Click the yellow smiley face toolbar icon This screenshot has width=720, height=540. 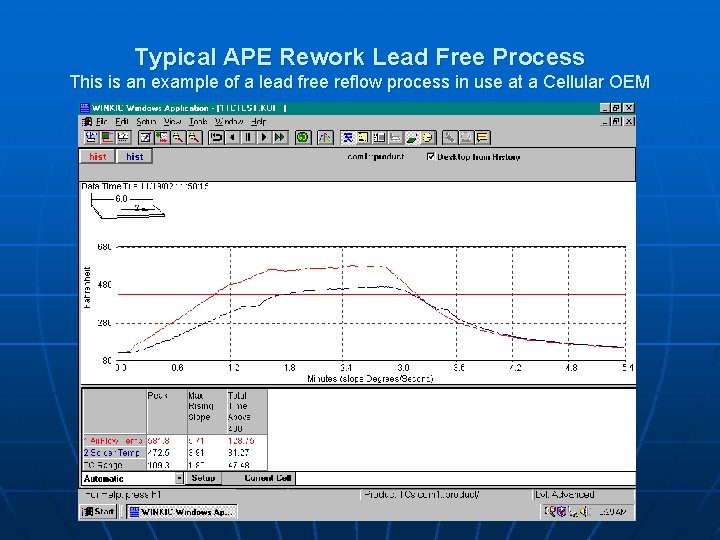pyautogui.click(x=427, y=137)
